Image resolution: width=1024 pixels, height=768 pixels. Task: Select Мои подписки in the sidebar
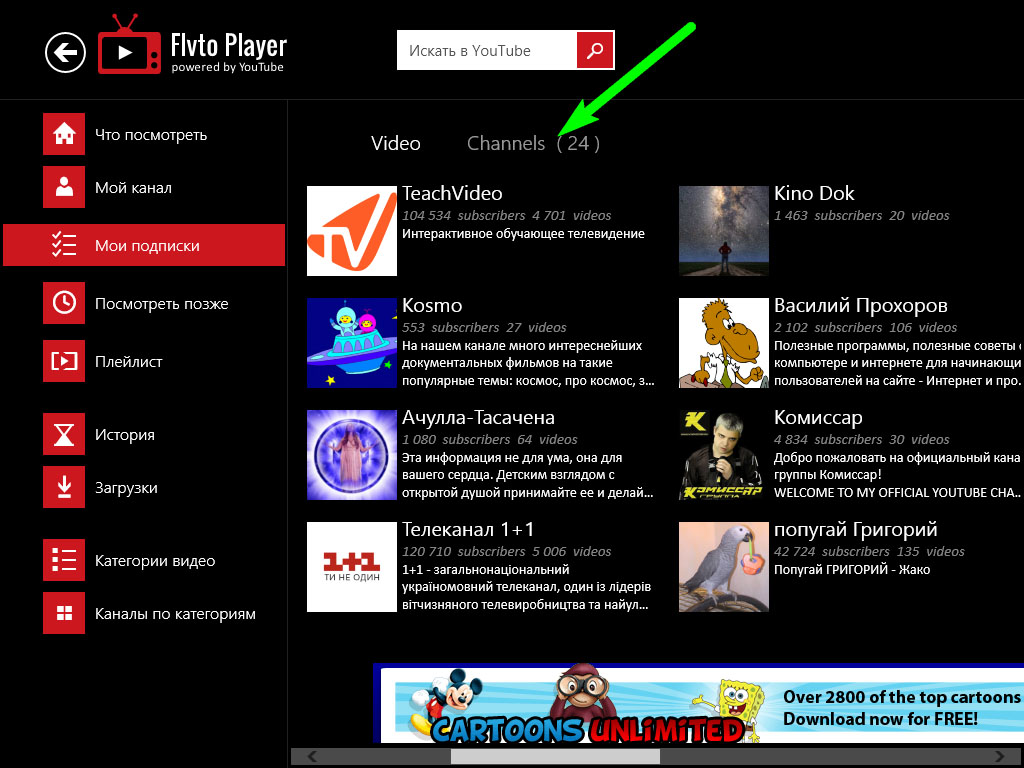point(144,245)
